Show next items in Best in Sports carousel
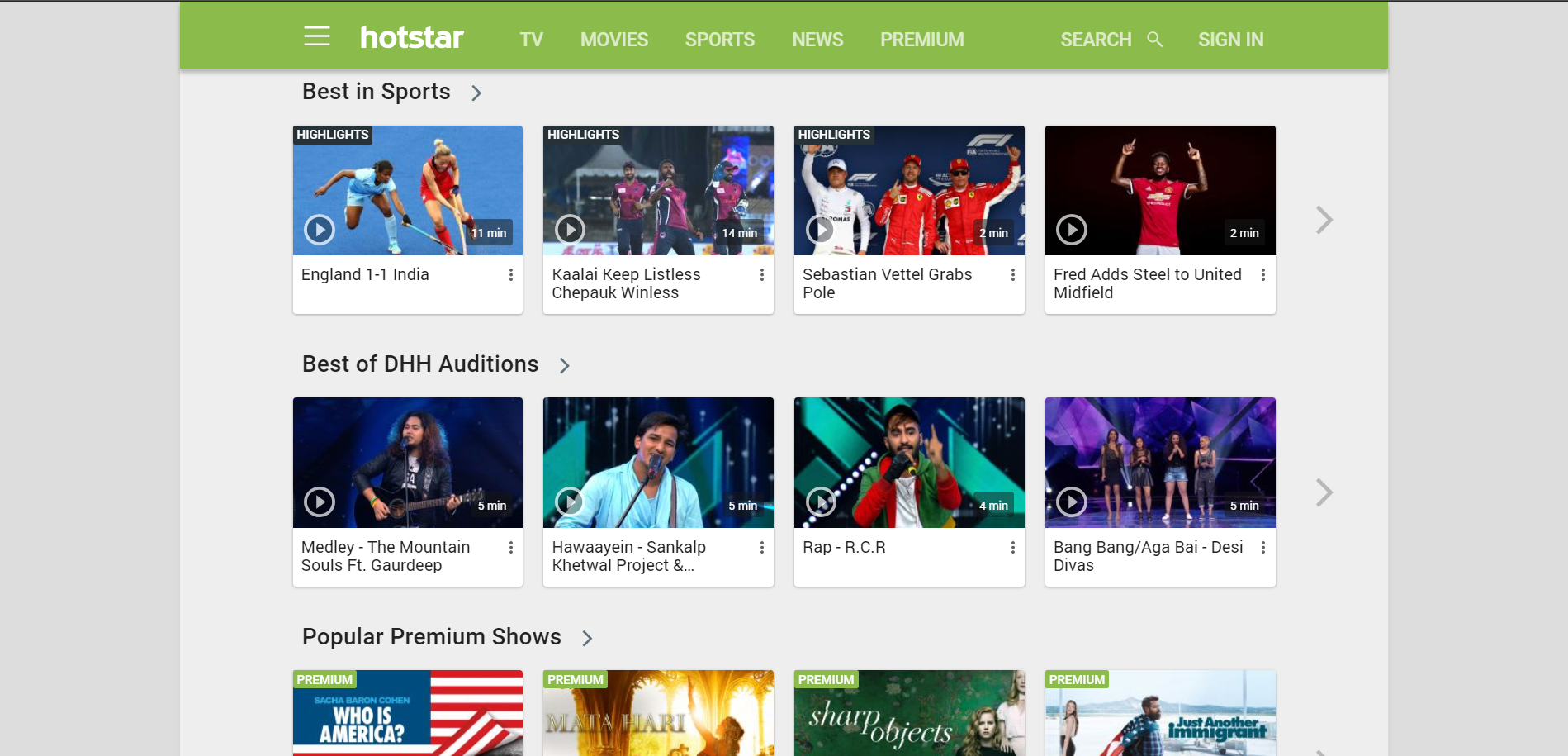 coord(1324,220)
